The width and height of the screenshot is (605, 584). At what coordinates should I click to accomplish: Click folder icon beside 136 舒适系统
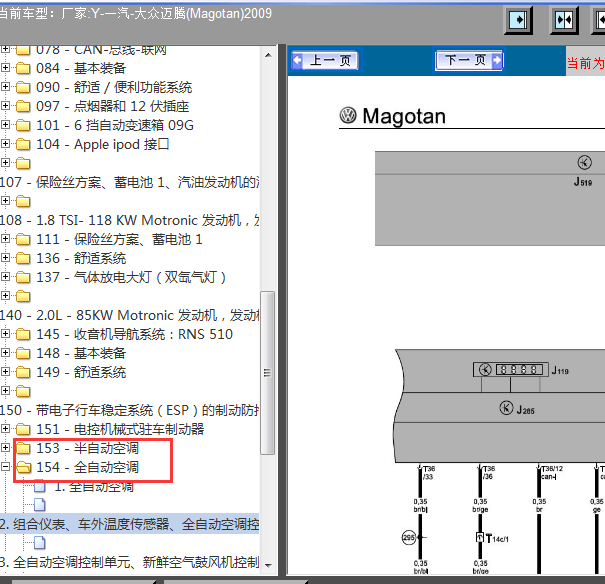(x=23, y=258)
